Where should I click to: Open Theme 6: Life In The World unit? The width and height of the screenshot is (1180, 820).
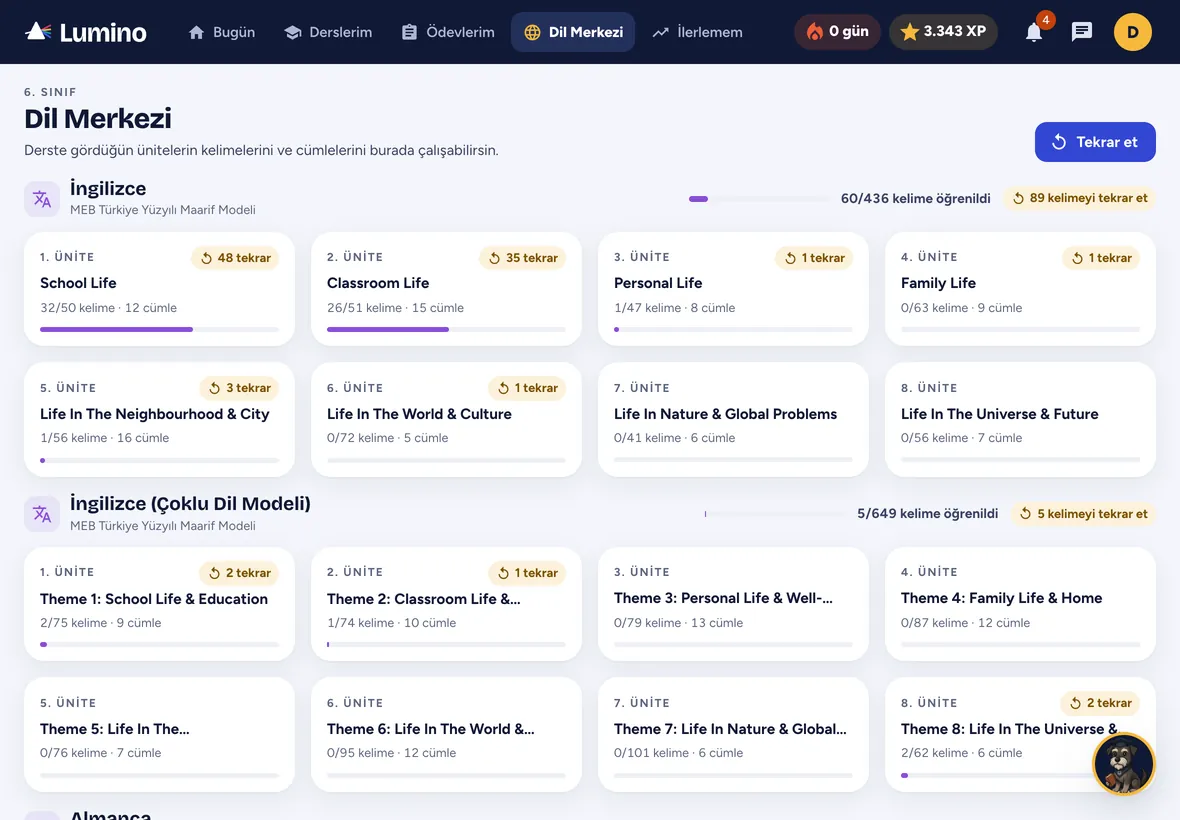tap(446, 735)
